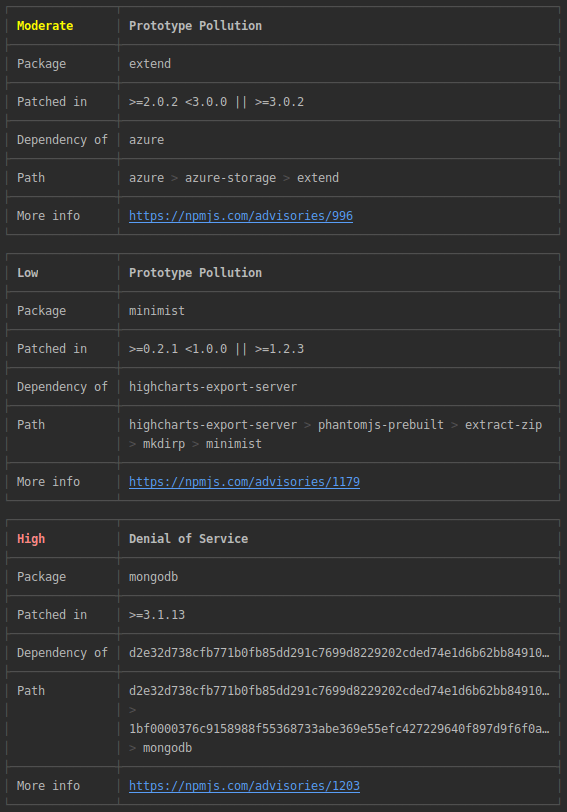Click 'phantomjs-prebuilt' in the path
Viewport: 567px width, 812px height.
(381, 425)
